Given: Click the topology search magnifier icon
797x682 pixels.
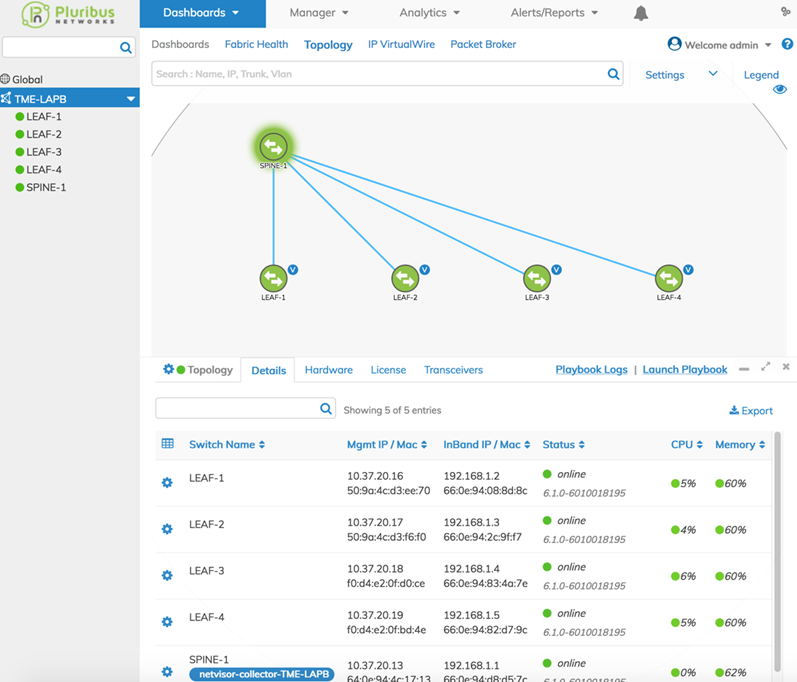Looking at the screenshot, I should (614, 74).
